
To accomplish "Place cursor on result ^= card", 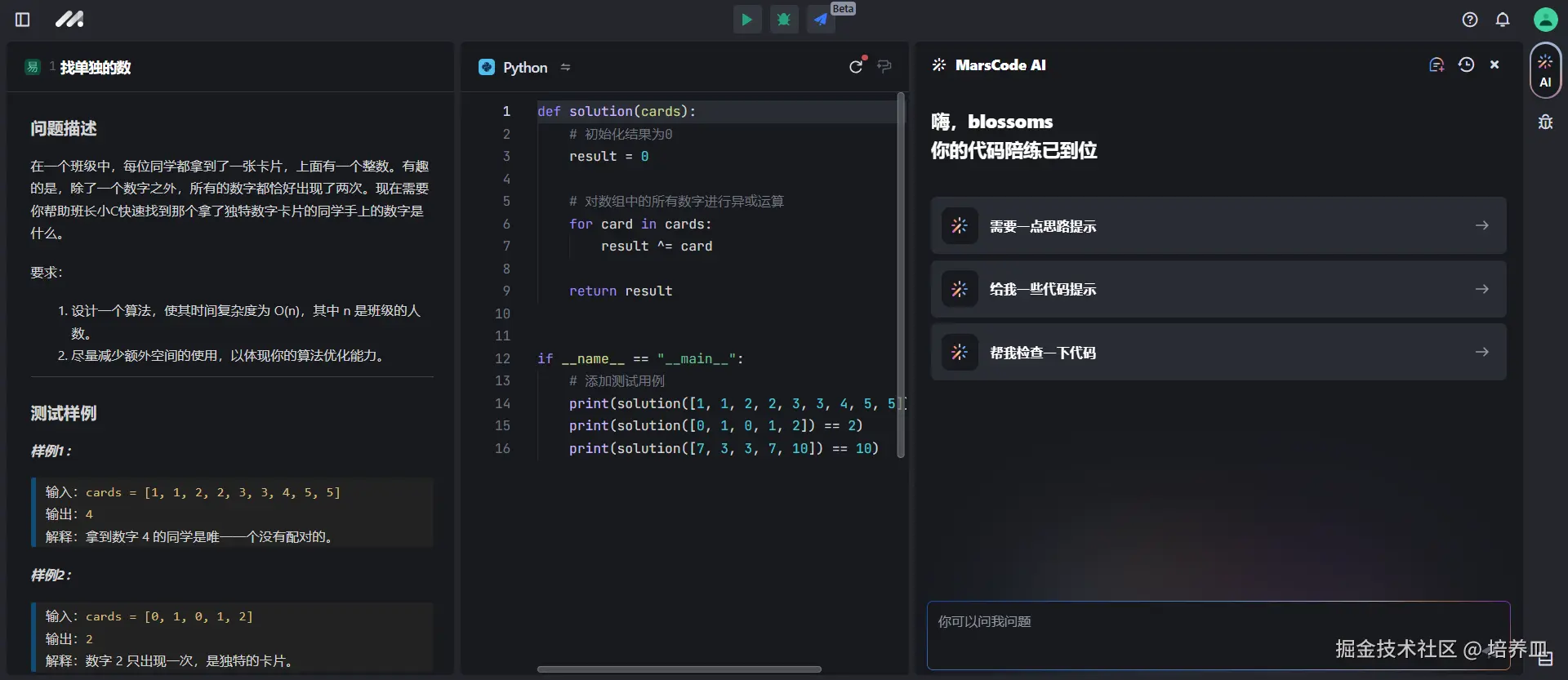I will (x=657, y=246).
